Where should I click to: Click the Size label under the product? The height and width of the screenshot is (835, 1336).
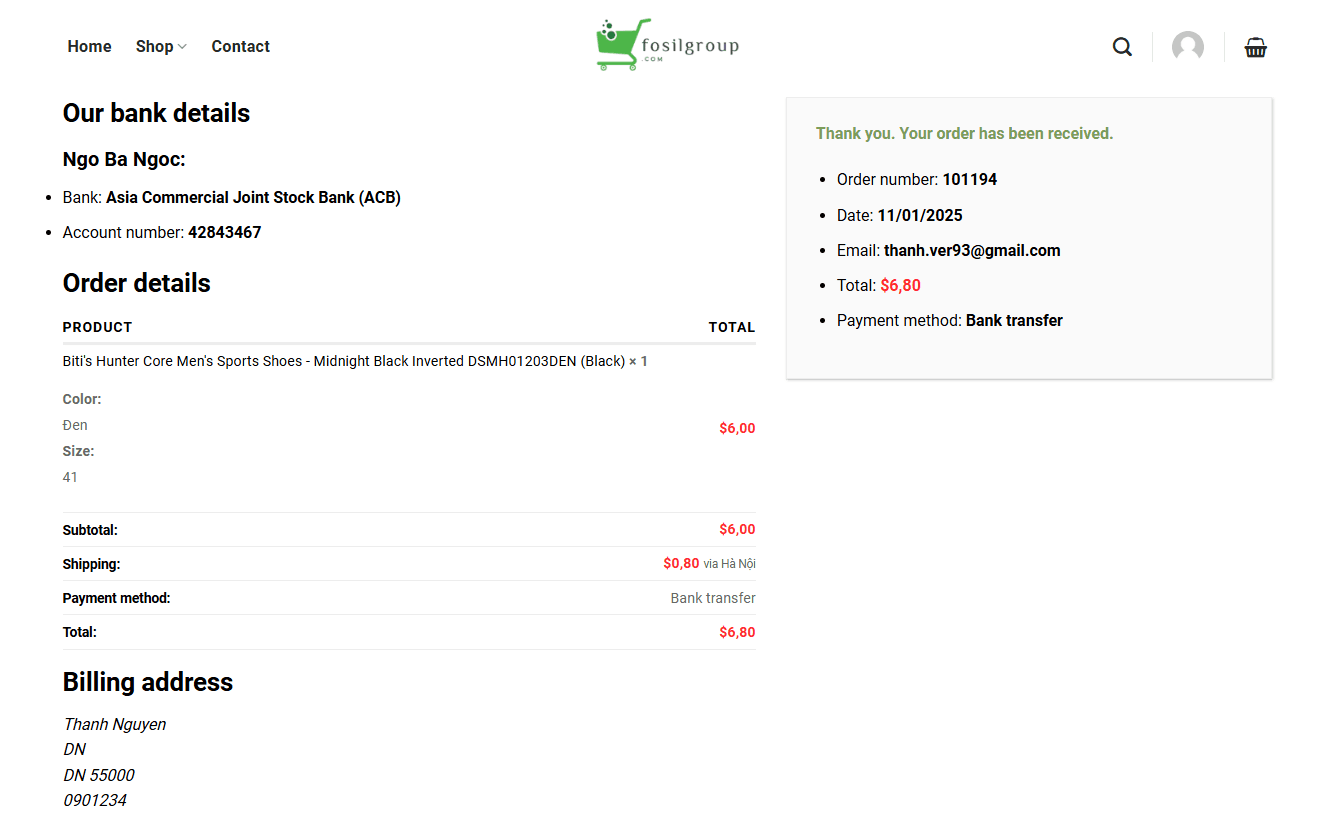click(79, 451)
